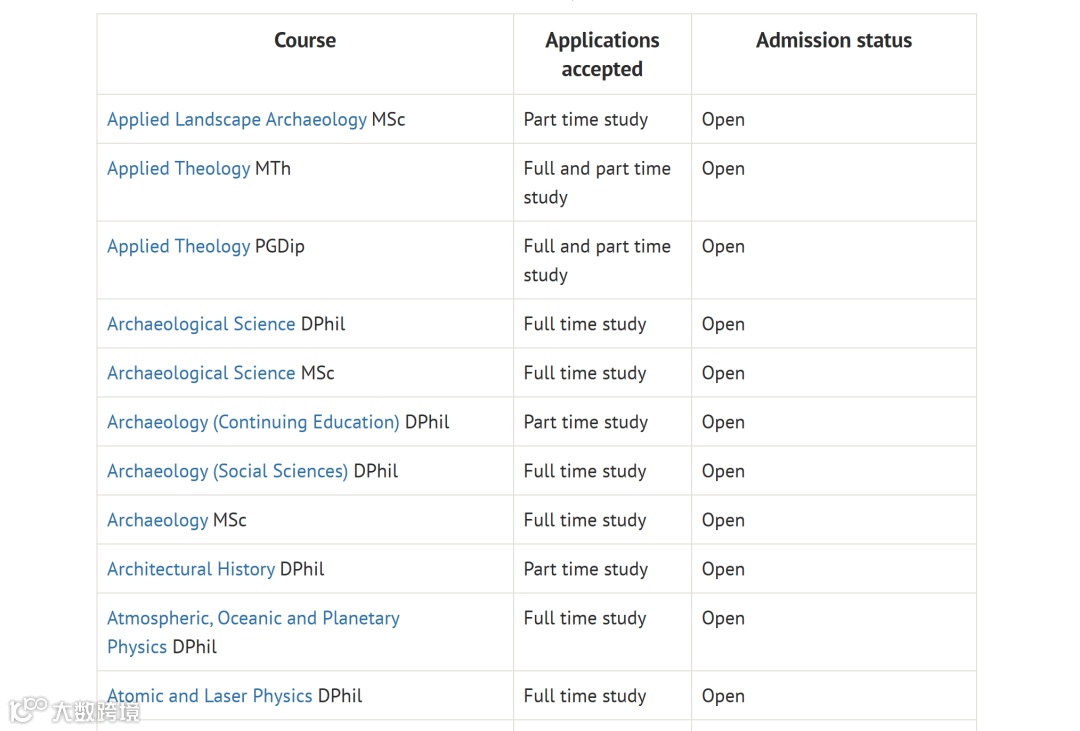Open Archaeology (Continuing Education) DPhil link
Viewport: 1080px width, 731px height.
(253, 422)
